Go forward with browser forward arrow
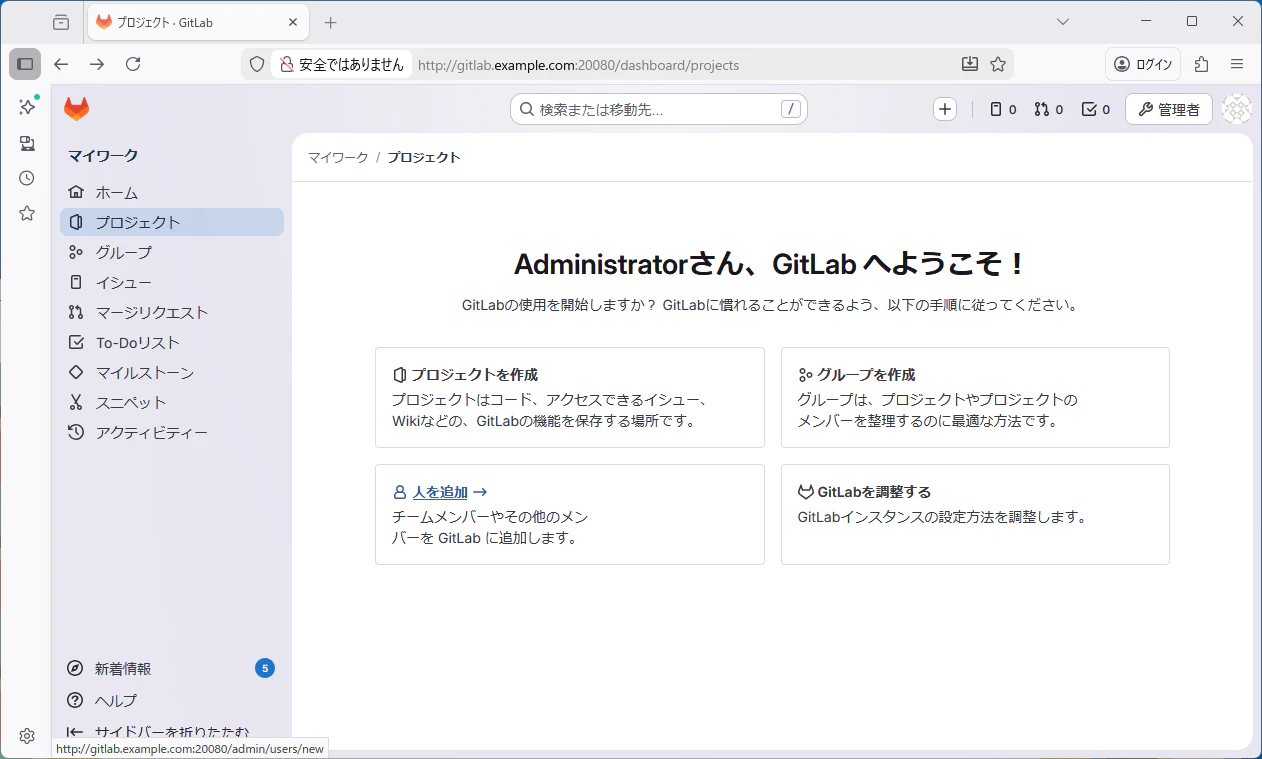The width and height of the screenshot is (1262, 759). 97,64
